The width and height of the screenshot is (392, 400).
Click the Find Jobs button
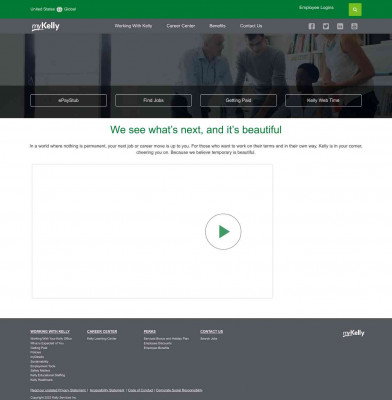click(x=153, y=100)
